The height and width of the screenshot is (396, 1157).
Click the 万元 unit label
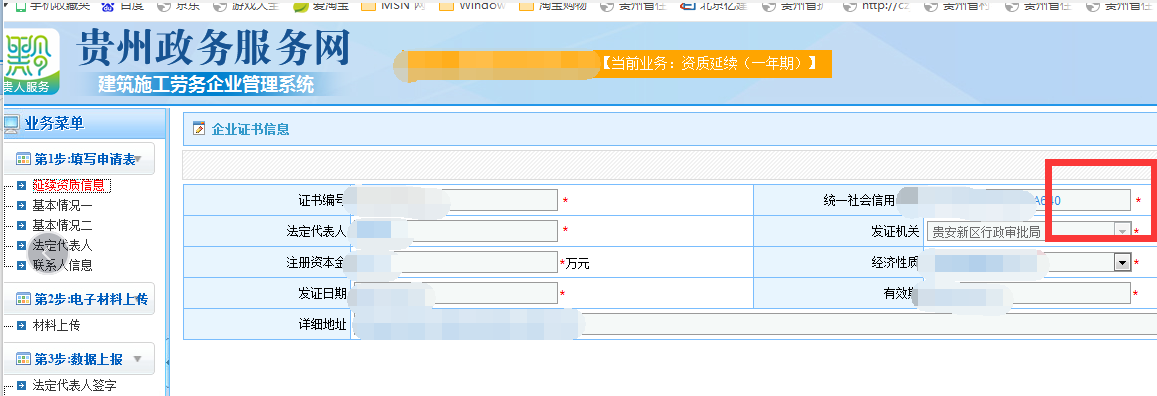pos(577,263)
